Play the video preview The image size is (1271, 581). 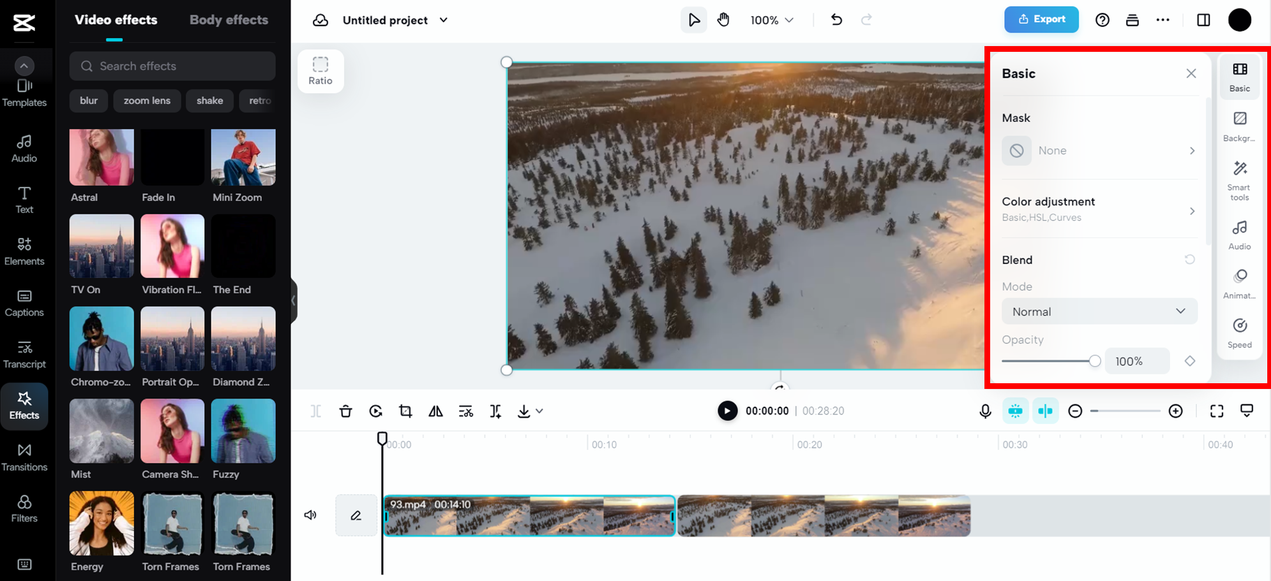pos(727,410)
